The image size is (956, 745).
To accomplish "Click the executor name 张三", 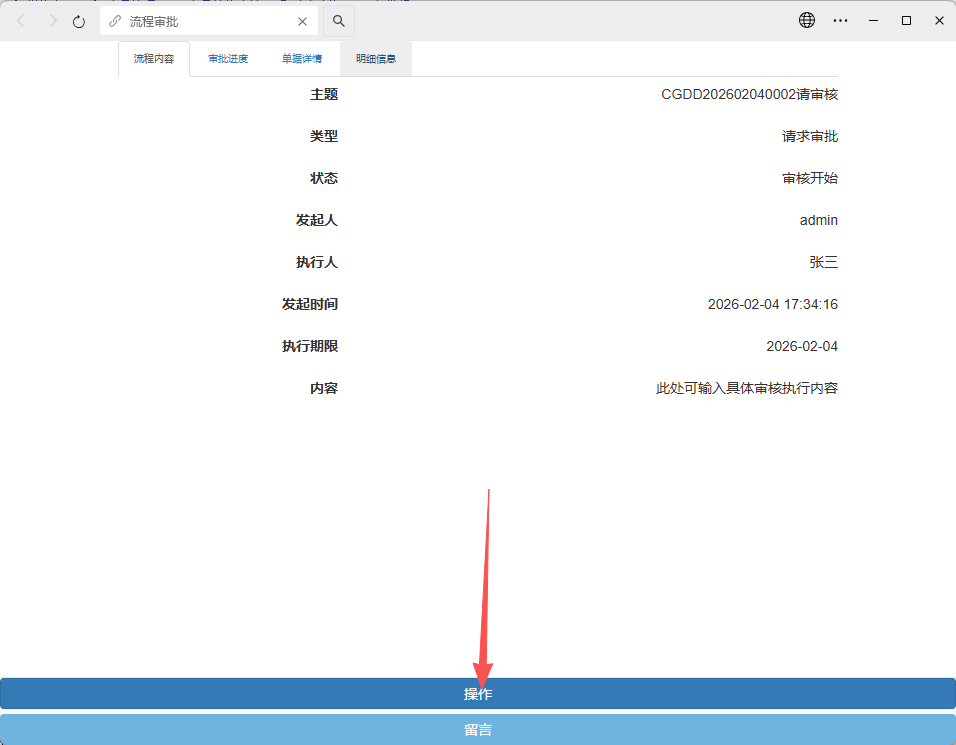I will (823, 262).
